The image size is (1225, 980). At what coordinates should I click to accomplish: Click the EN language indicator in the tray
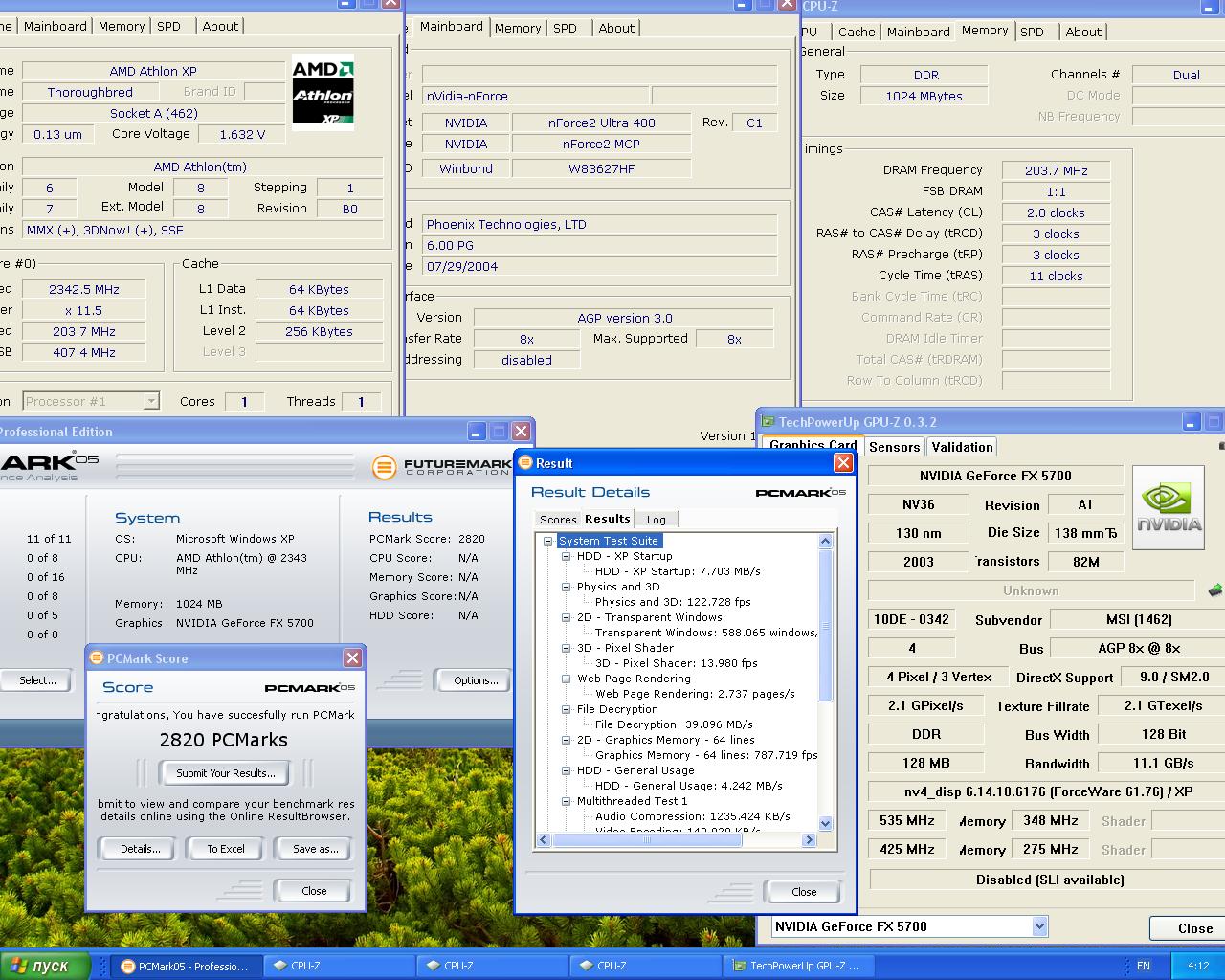click(x=1143, y=966)
